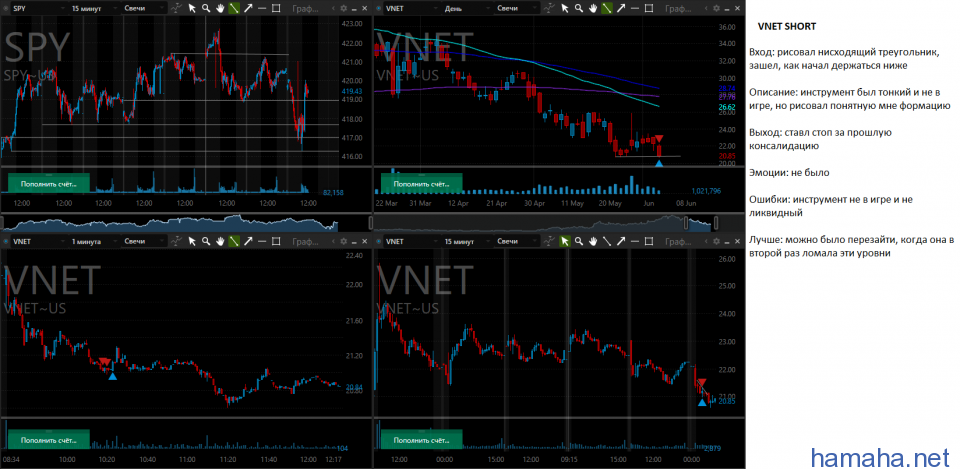960x469 pixels.
Task: Select rectangle tool in VNET daily chart
Action: [648, 9]
